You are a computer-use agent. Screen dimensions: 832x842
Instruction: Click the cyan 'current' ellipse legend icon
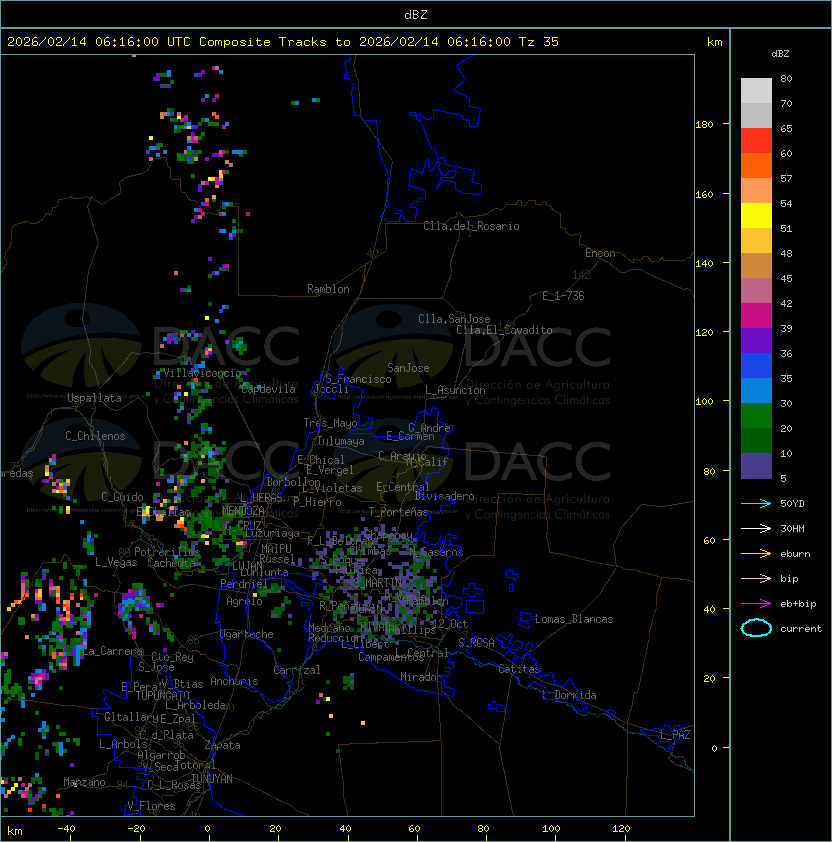point(756,628)
